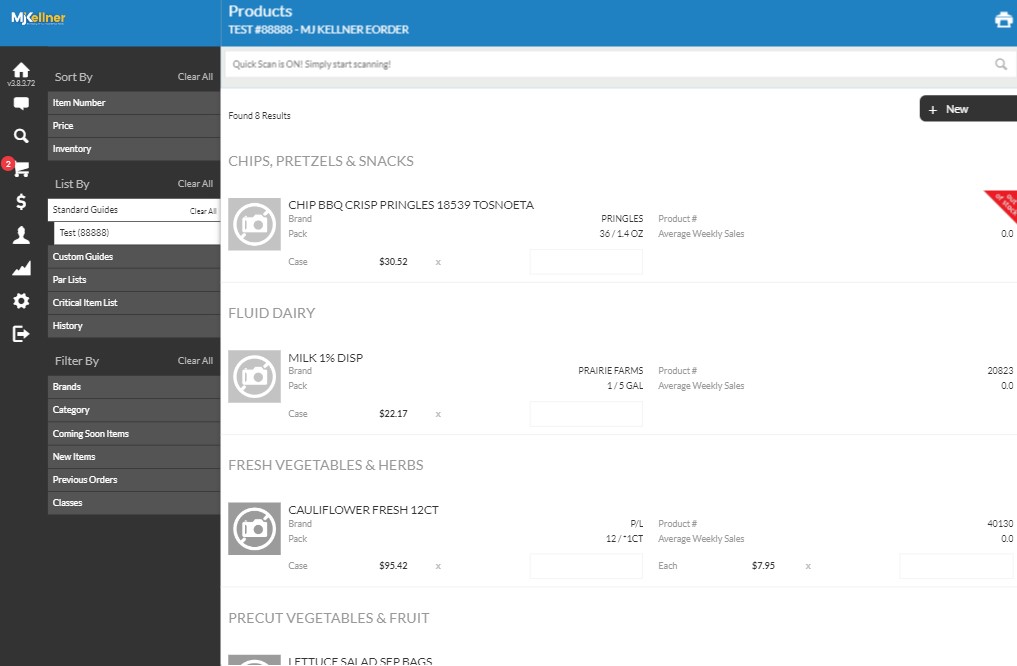Click the search magnifier in Quick Scan bar
The height and width of the screenshot is (666, 1017).
tap(1001, 64)
